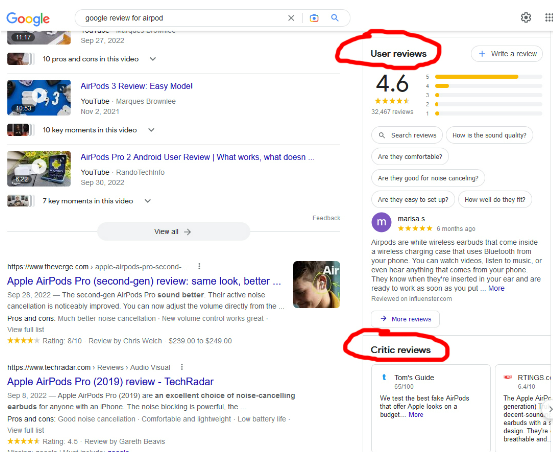This screenshot has height=452, width=553.
Task: Select 'Are they easy to set up?' chip
Action: point(413,200)
